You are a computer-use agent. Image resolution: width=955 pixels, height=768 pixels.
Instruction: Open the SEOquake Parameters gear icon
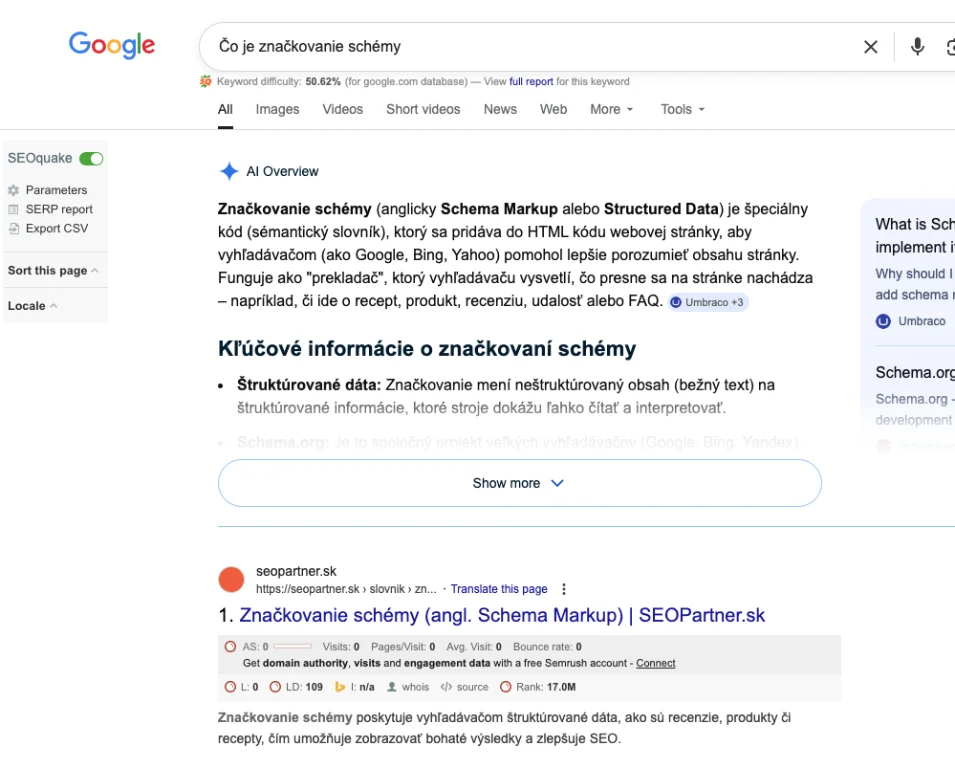pyautogui.click(x=14, y=190)
